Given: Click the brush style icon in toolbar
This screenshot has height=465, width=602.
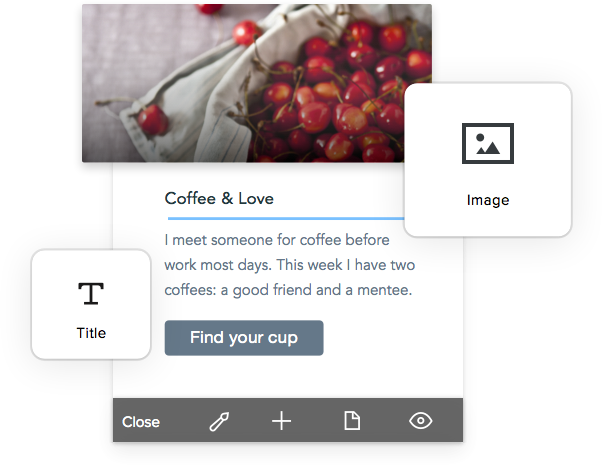Looking at the screenshot, I should [219, 421].
